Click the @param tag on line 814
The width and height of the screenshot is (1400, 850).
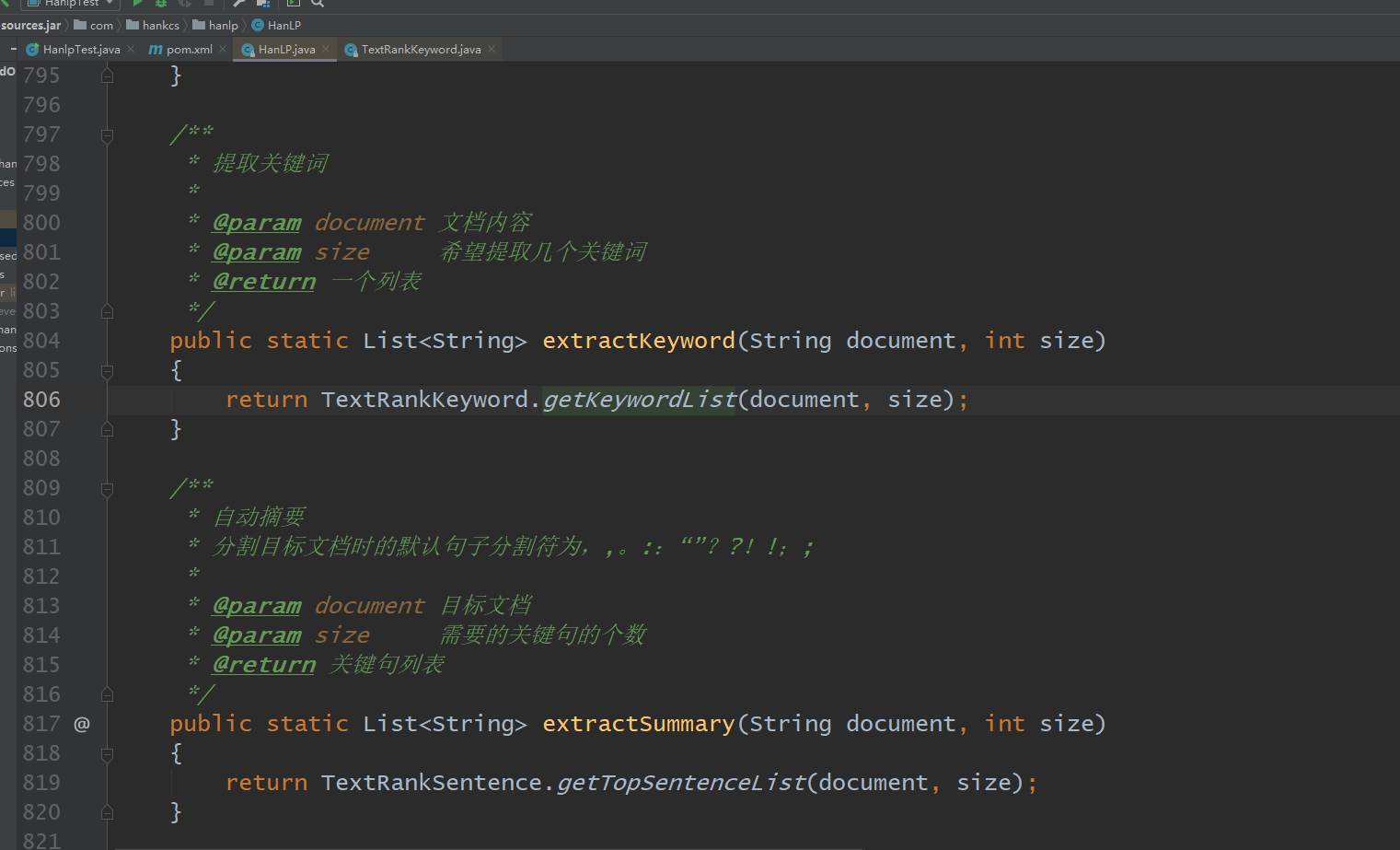(257, 635)
